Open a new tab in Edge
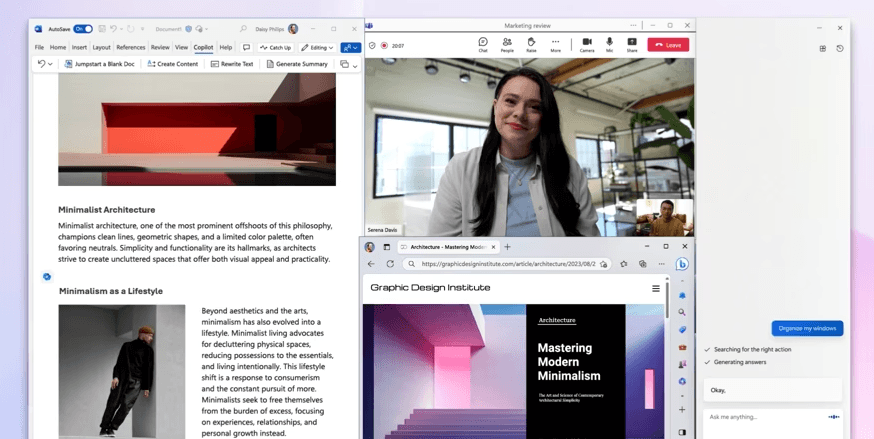Screen dimensions: 874x439 coord(507,247)
